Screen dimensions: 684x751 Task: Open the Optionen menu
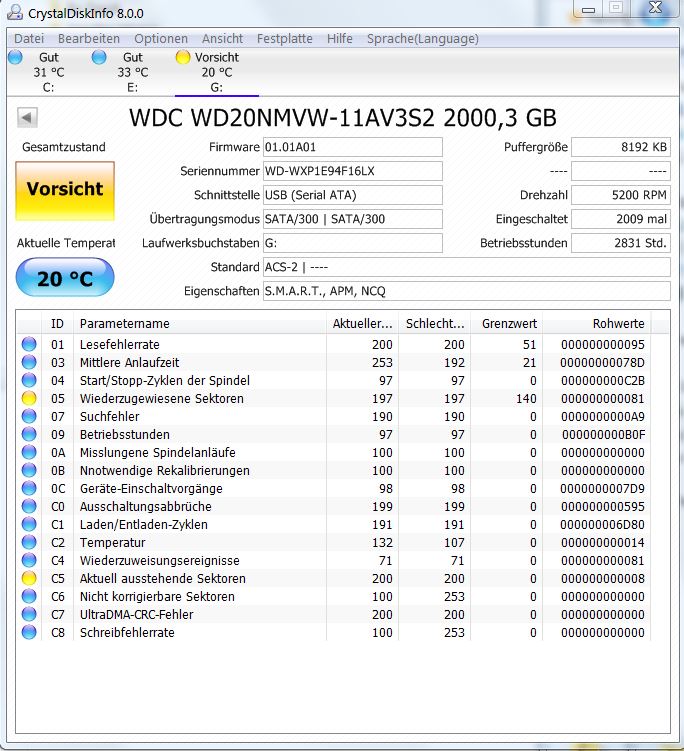tap(160, 38)
